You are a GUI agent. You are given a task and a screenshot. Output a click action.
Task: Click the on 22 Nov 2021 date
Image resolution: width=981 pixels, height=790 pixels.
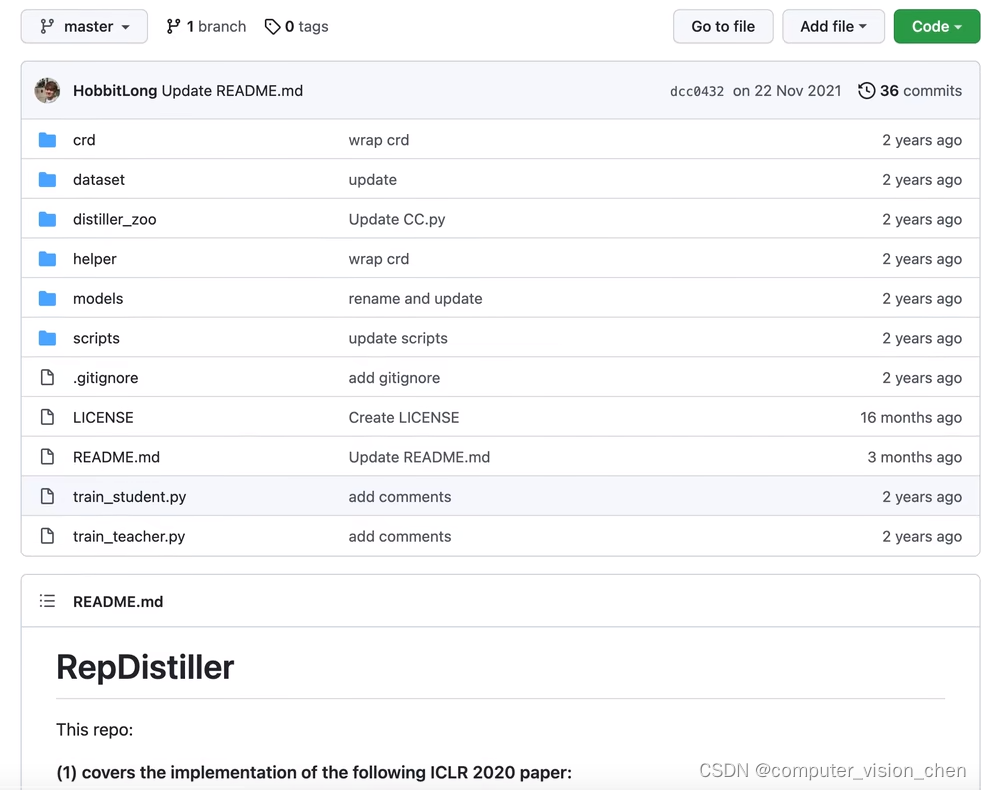[x=787, y=91]
